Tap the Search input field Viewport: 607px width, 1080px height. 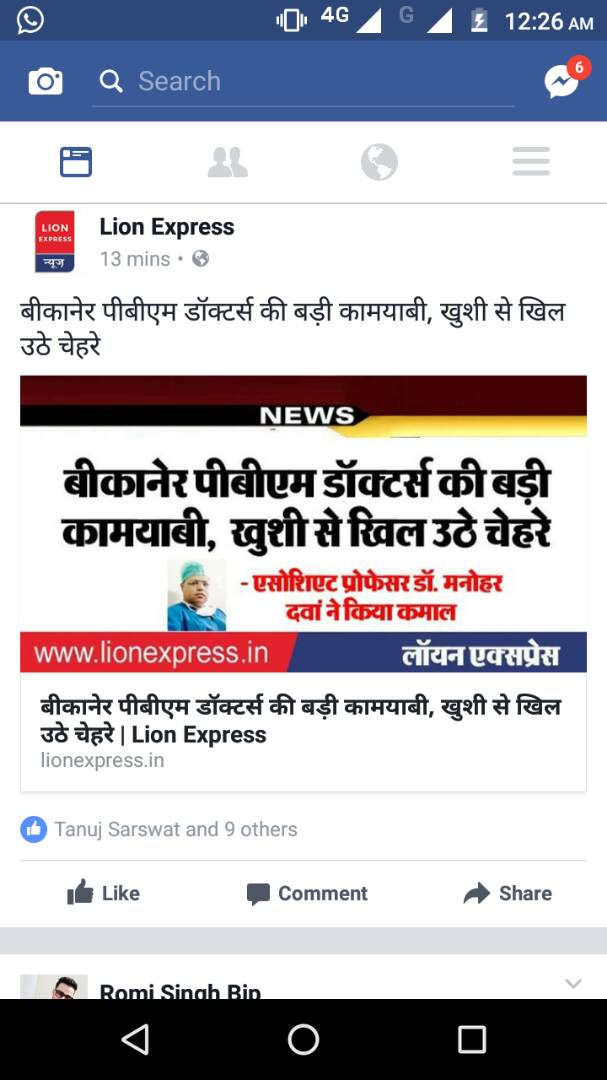pos(303,81)
